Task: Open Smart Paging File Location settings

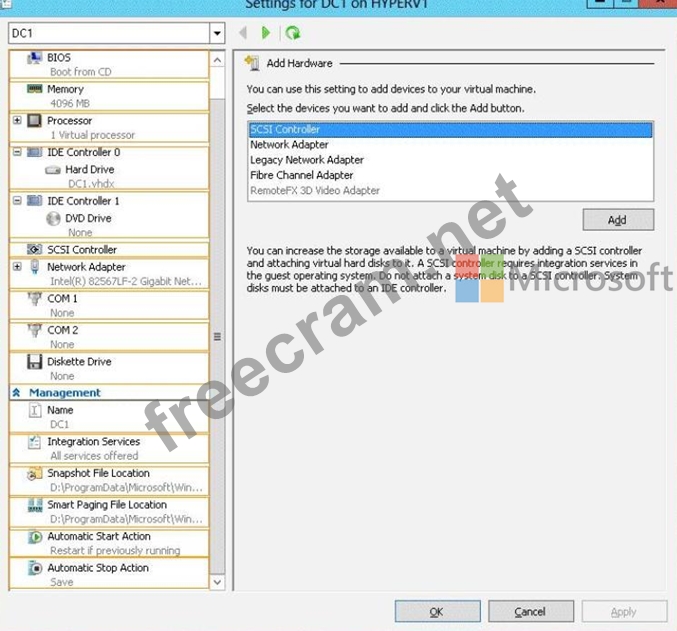Action: point(109,511)
